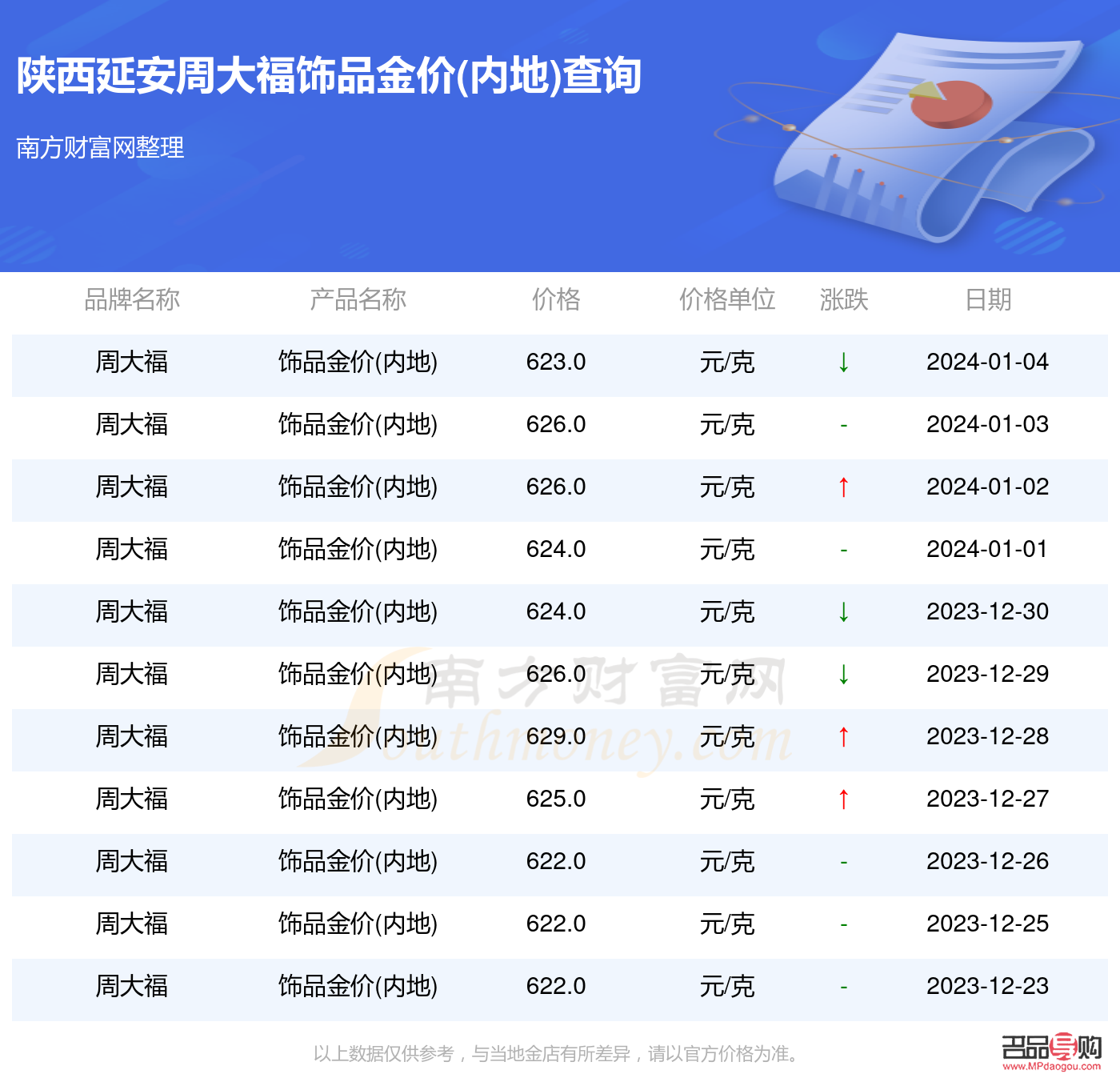Image resolution: width=1120 pixels, height=1090 pixels.
Task: Select the date 2023-12-28
Action: [x=987, y=737]
